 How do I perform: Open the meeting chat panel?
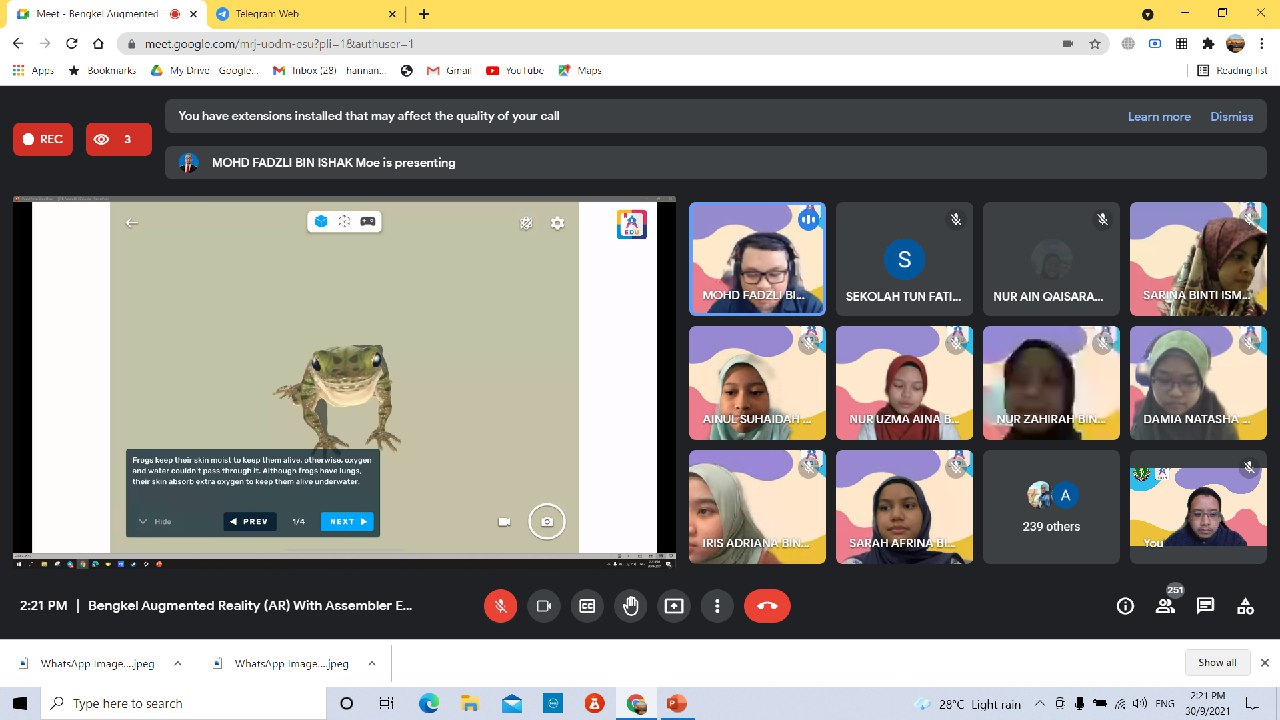coord(1205,606)
